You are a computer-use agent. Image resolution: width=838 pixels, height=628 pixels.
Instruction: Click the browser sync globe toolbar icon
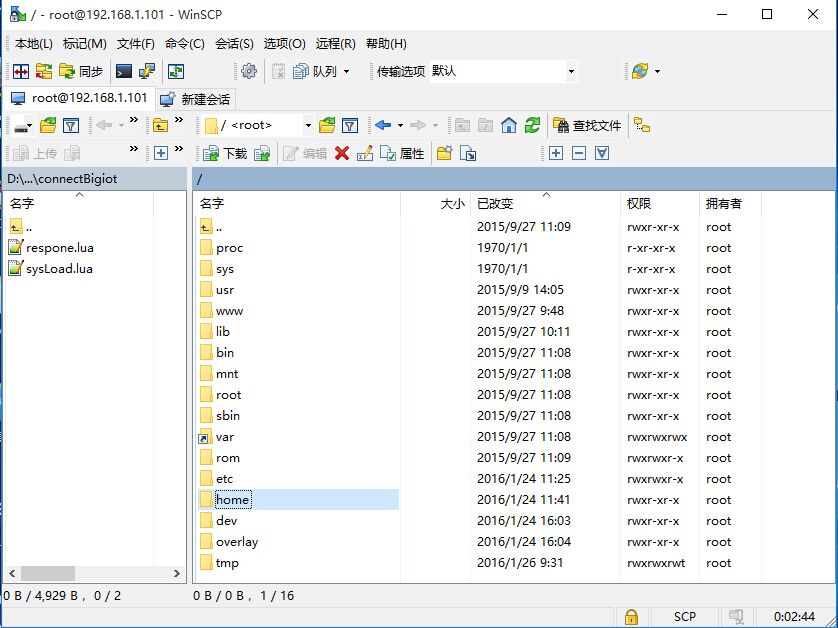point(640,71)
